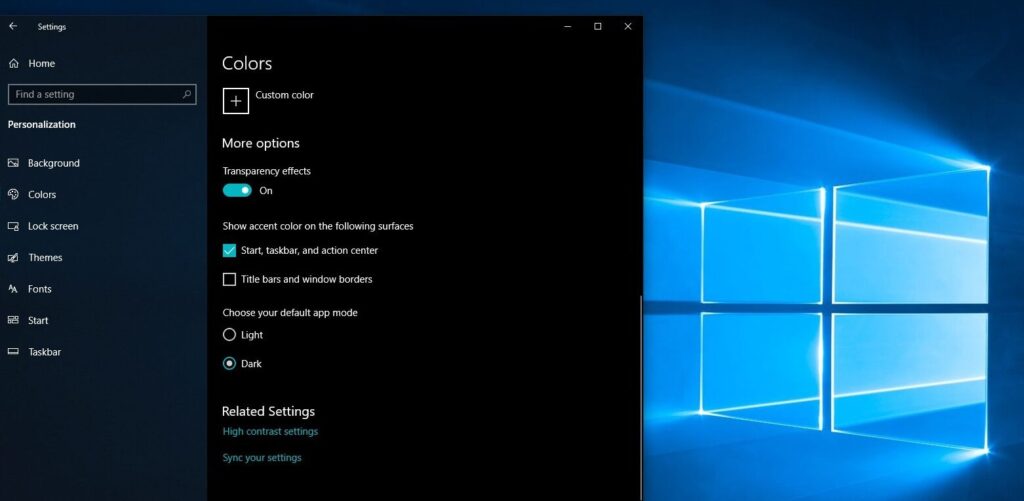Open the Lock screen page label
Image resolution: width=1024 pixels, height=501 pixels.
coord(53,226)
